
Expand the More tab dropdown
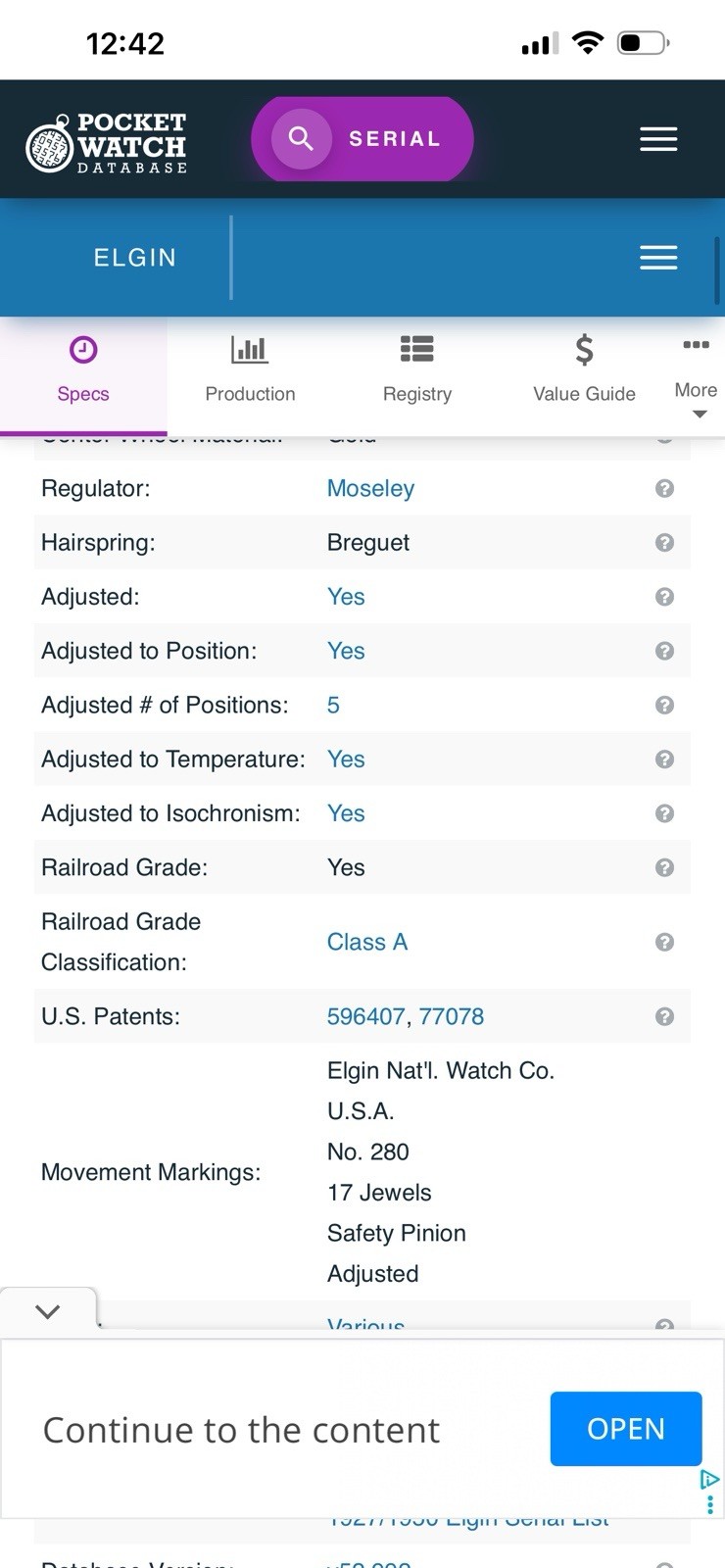pyautogui.click(x=697, y=378)
